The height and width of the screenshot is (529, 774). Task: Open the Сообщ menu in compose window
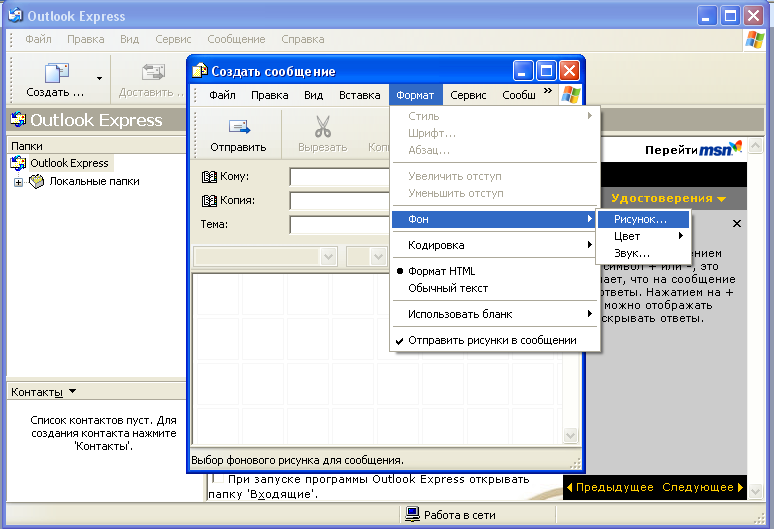(519, 95)
